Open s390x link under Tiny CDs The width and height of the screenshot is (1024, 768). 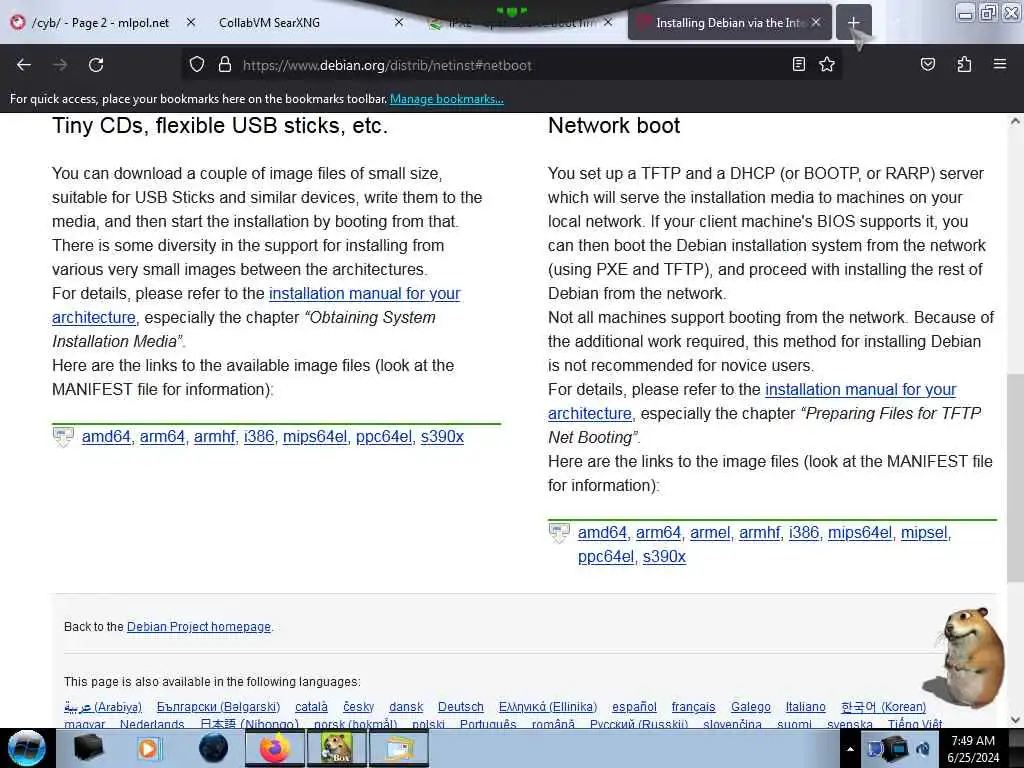coord(442,437)
